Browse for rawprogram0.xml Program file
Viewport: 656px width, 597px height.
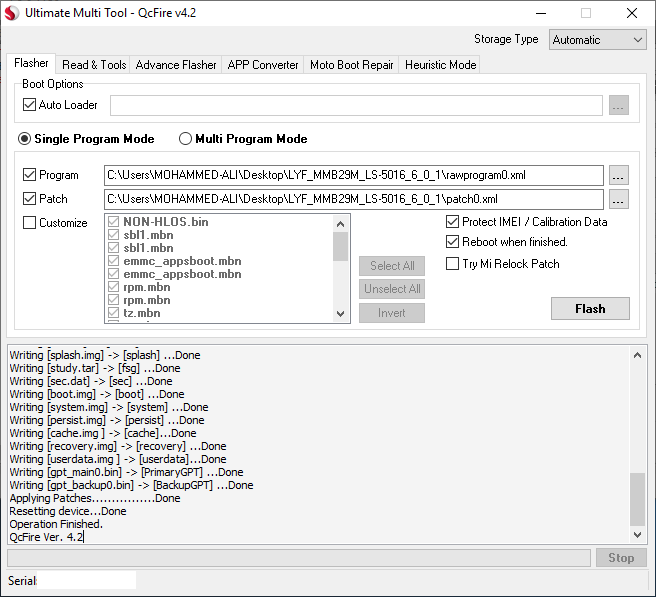coord(618,175)
